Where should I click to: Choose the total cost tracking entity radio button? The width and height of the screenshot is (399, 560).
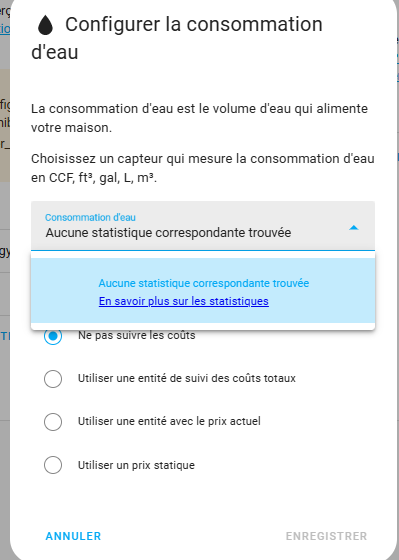53,379
